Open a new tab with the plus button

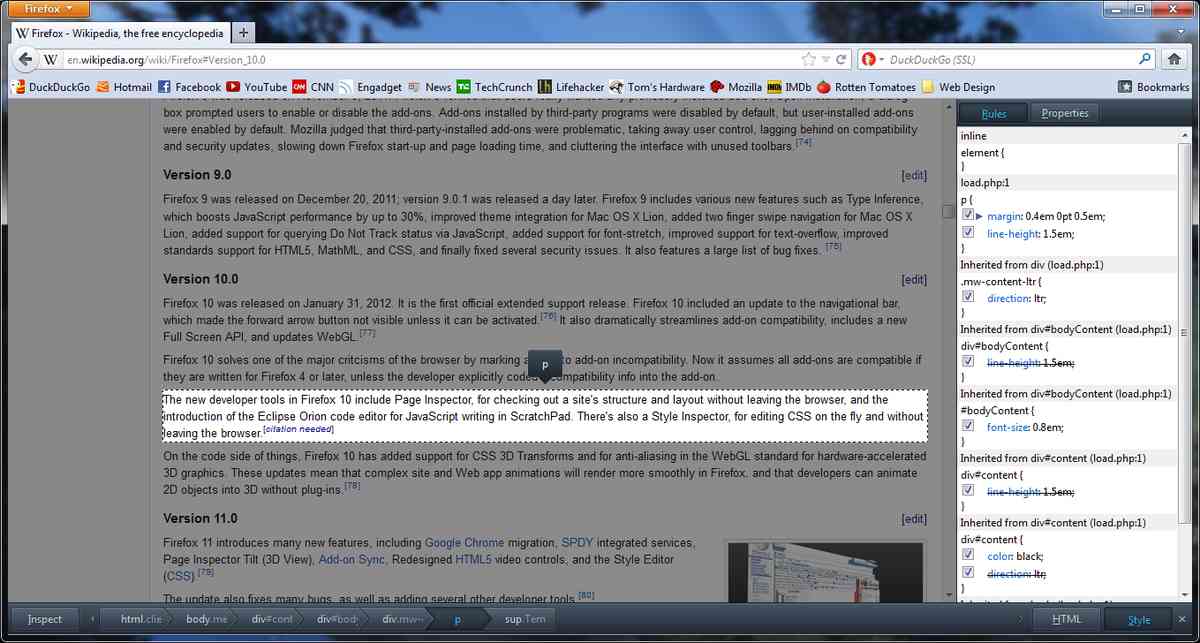tap(244, 32)
